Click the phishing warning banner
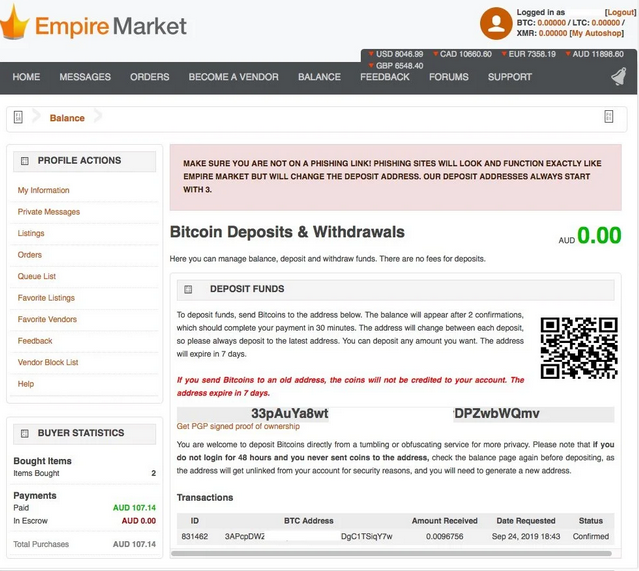 coord(395,177)
